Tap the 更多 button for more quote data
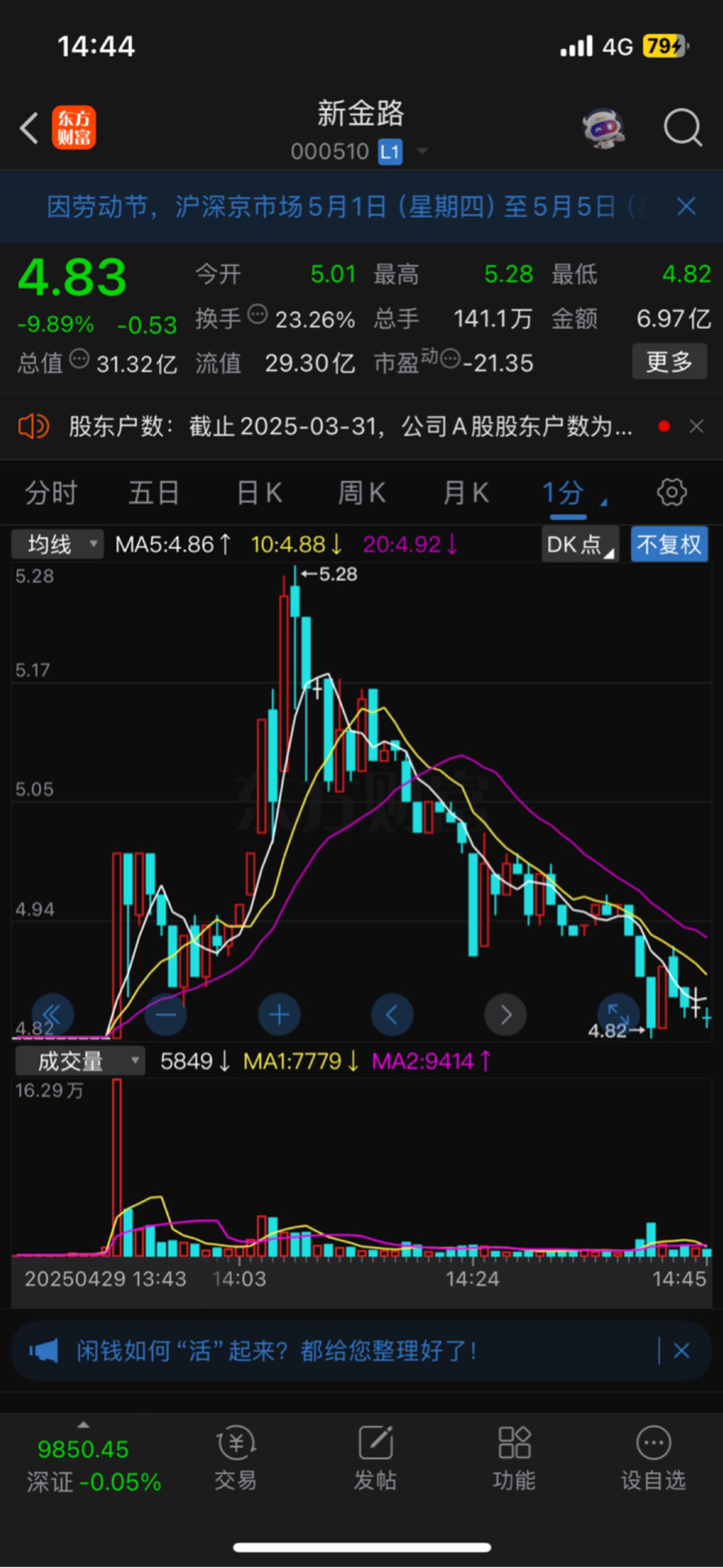723x1568 pixels. (x=669, y=362)
